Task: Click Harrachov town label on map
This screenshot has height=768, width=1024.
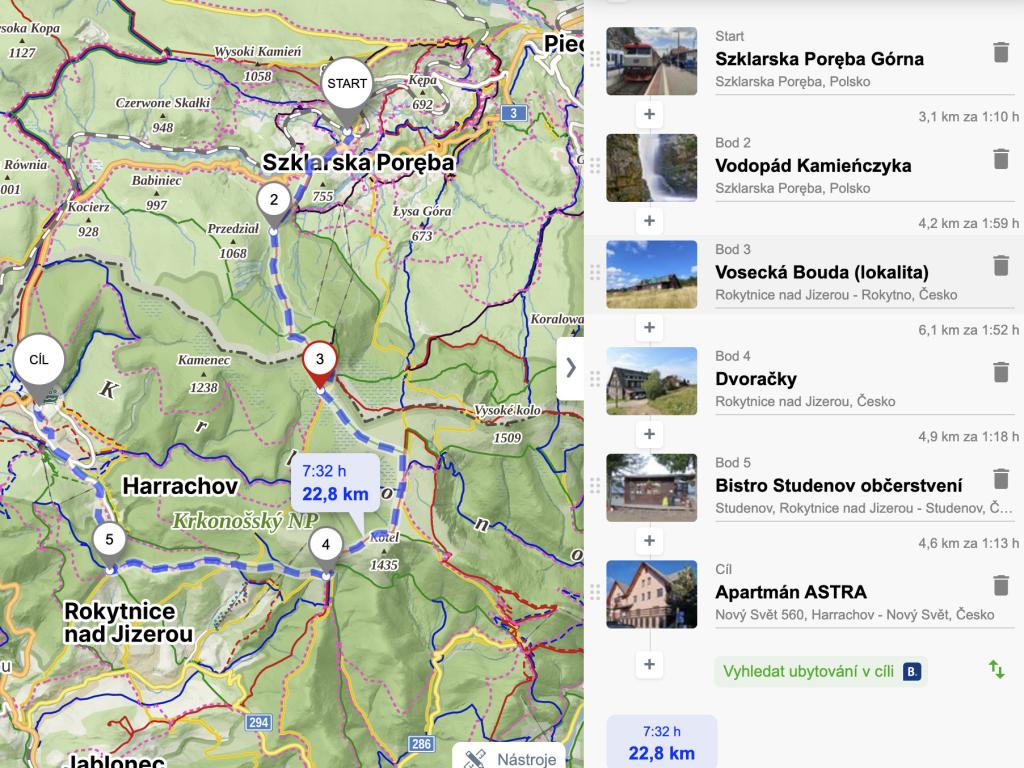Action: coord(180,486)
